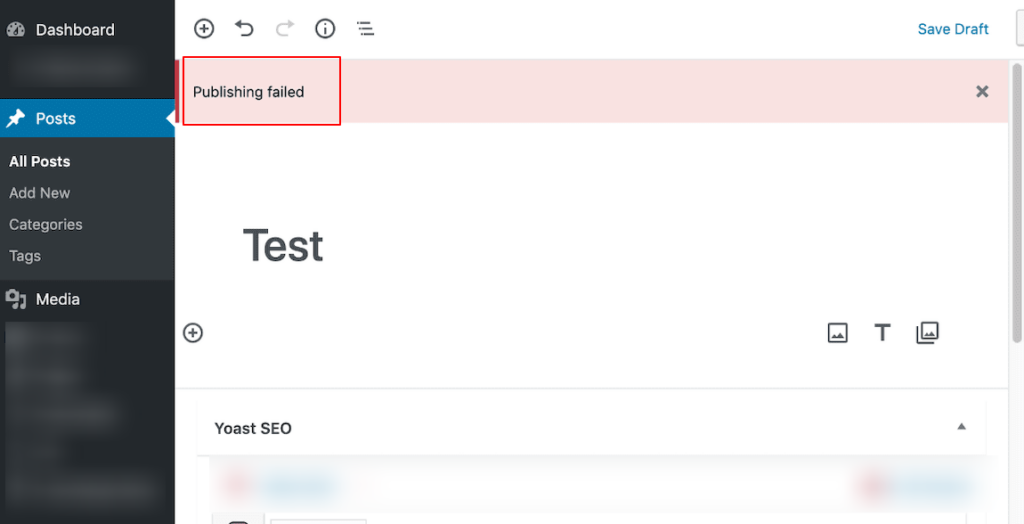The height and width of the screenshot is (524, 1024).
Task: Open Categories submenu link
Action: 46,224
